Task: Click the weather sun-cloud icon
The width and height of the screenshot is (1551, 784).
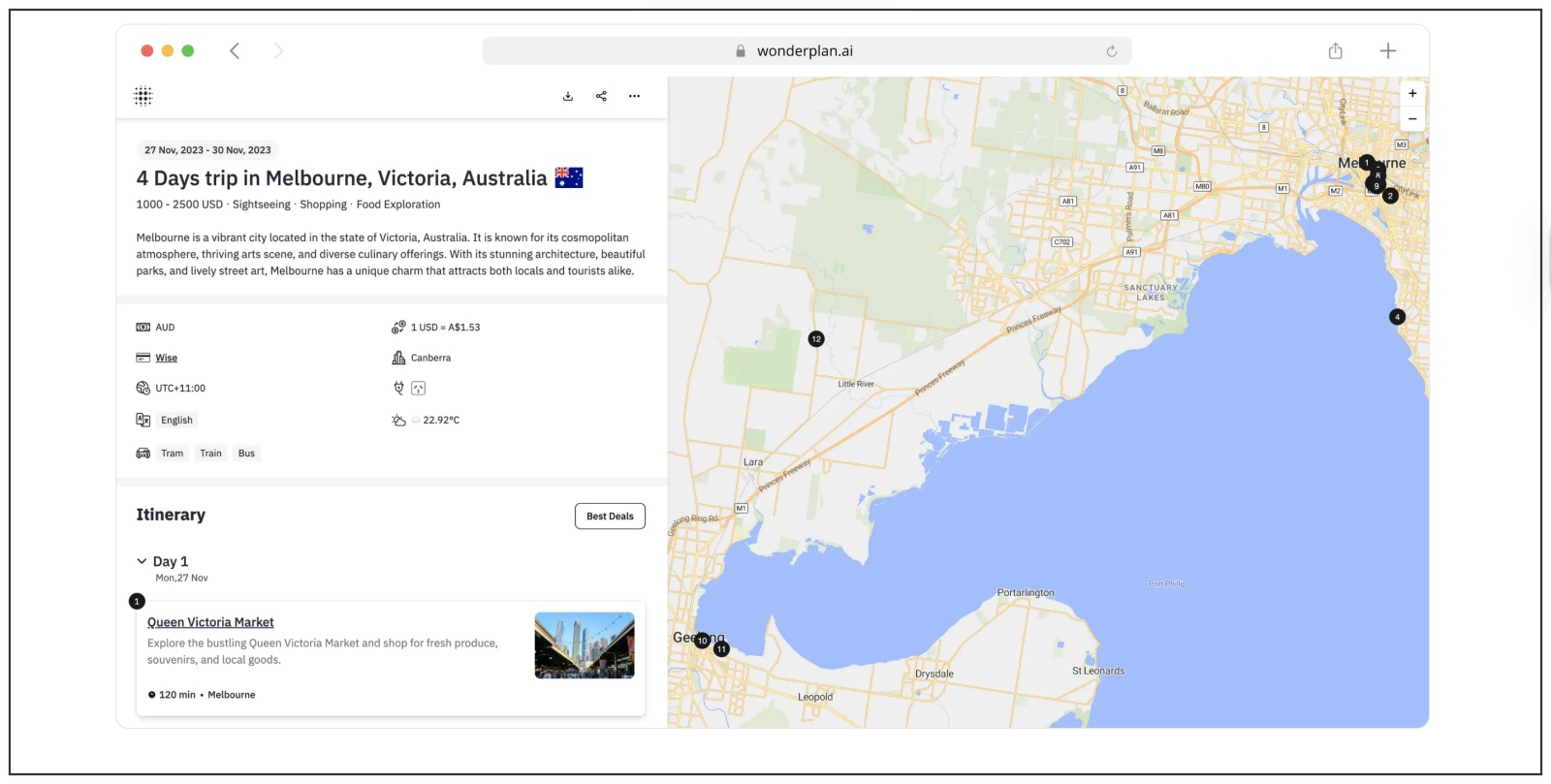Action: point(398,421)
